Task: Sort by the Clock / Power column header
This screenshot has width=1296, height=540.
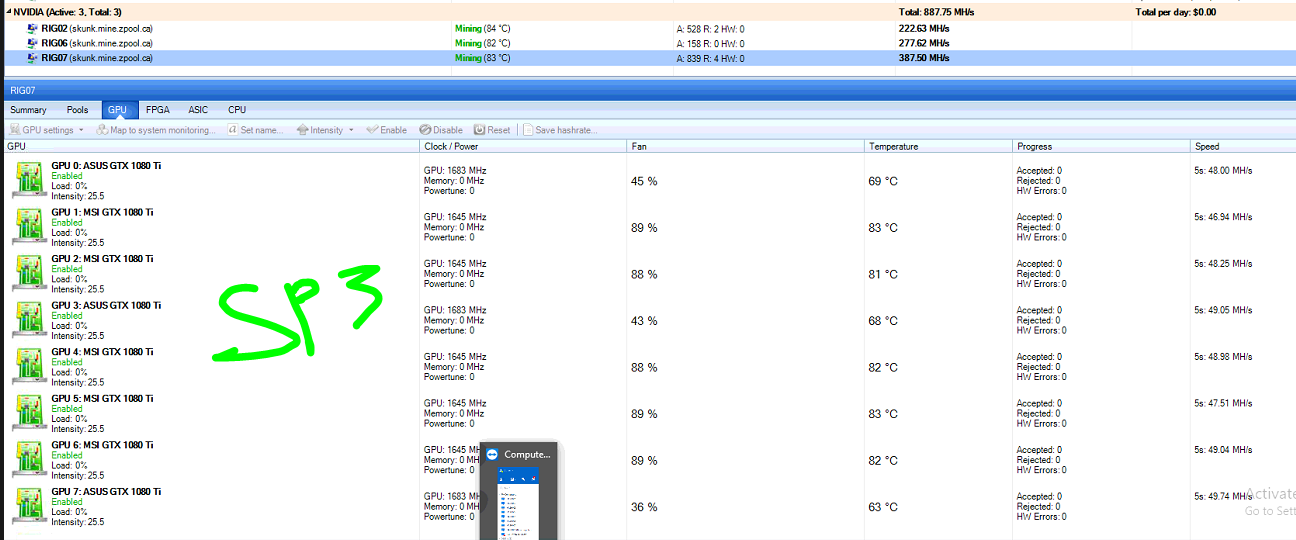Action: (524, 146)
